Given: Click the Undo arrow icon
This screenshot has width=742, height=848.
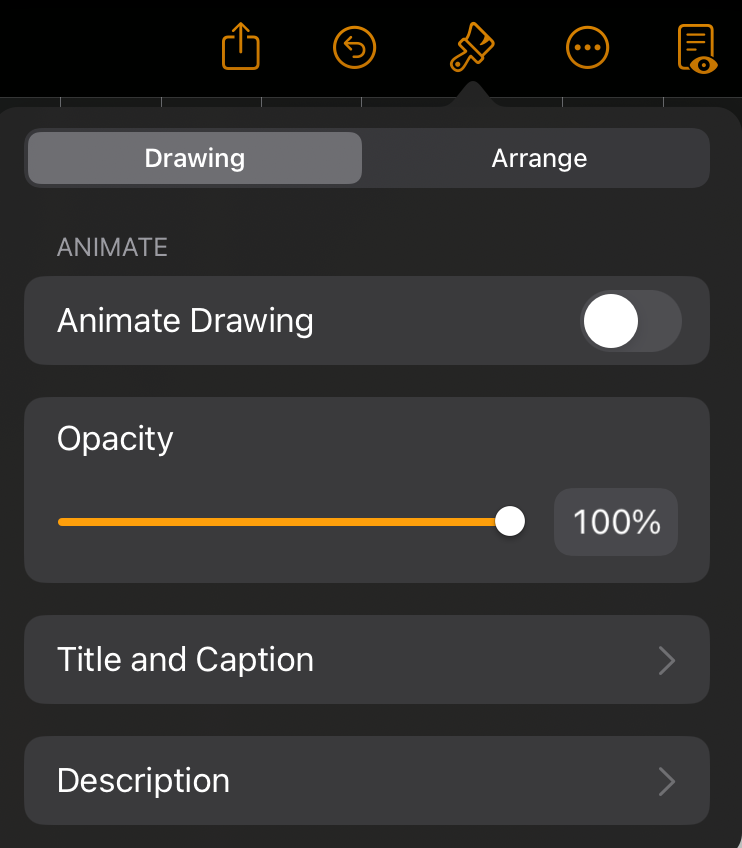Looking at the screenshot, I should click(354, 48).
